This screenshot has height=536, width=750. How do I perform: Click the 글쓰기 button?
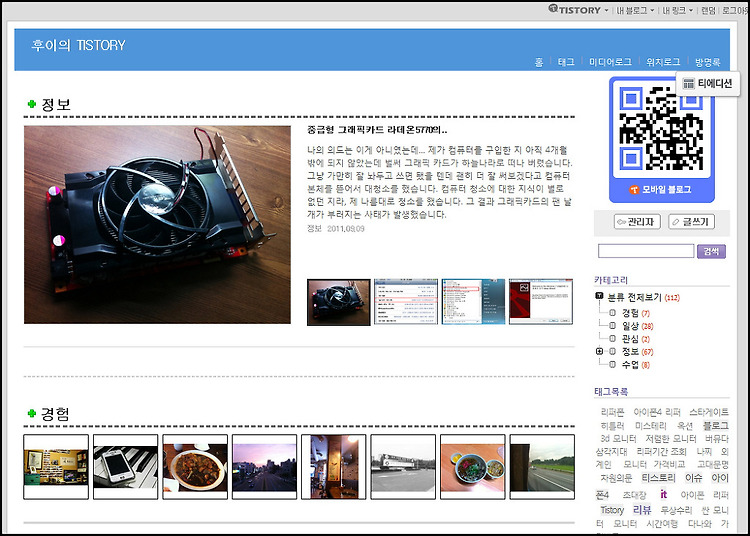pos(691,222)
